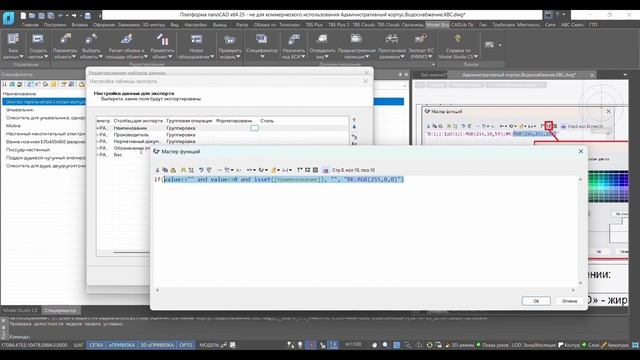Switch to the Model Studio CS bottom tab
Screen dimensions: 640x360
[20, 311]
